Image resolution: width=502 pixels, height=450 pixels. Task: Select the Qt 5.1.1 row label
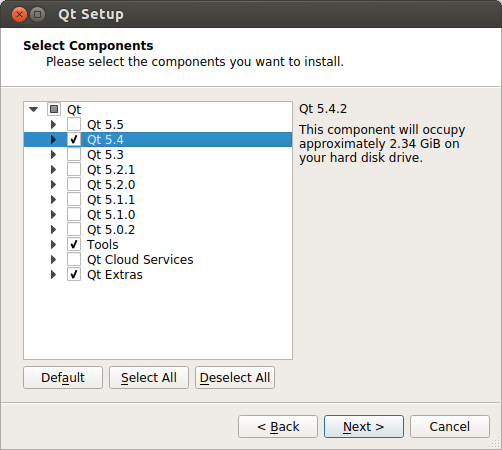111,200
